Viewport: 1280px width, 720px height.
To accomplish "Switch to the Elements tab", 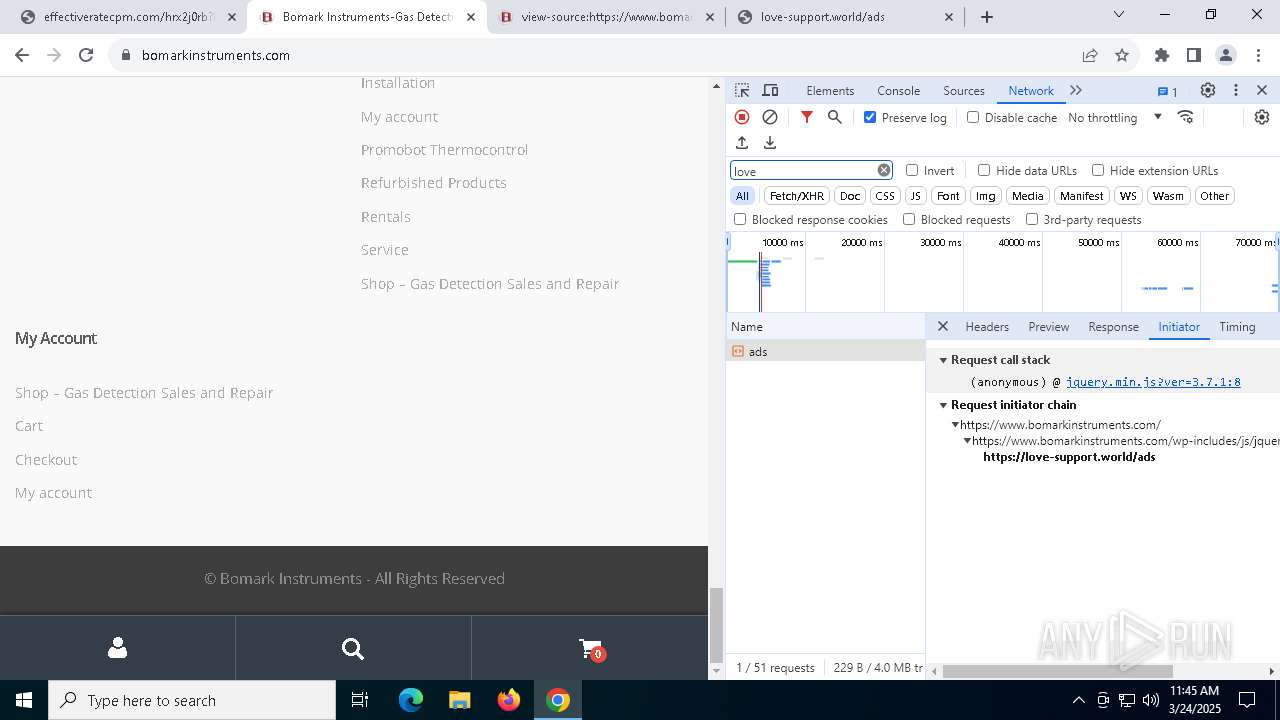I will (x=830, y=90).
